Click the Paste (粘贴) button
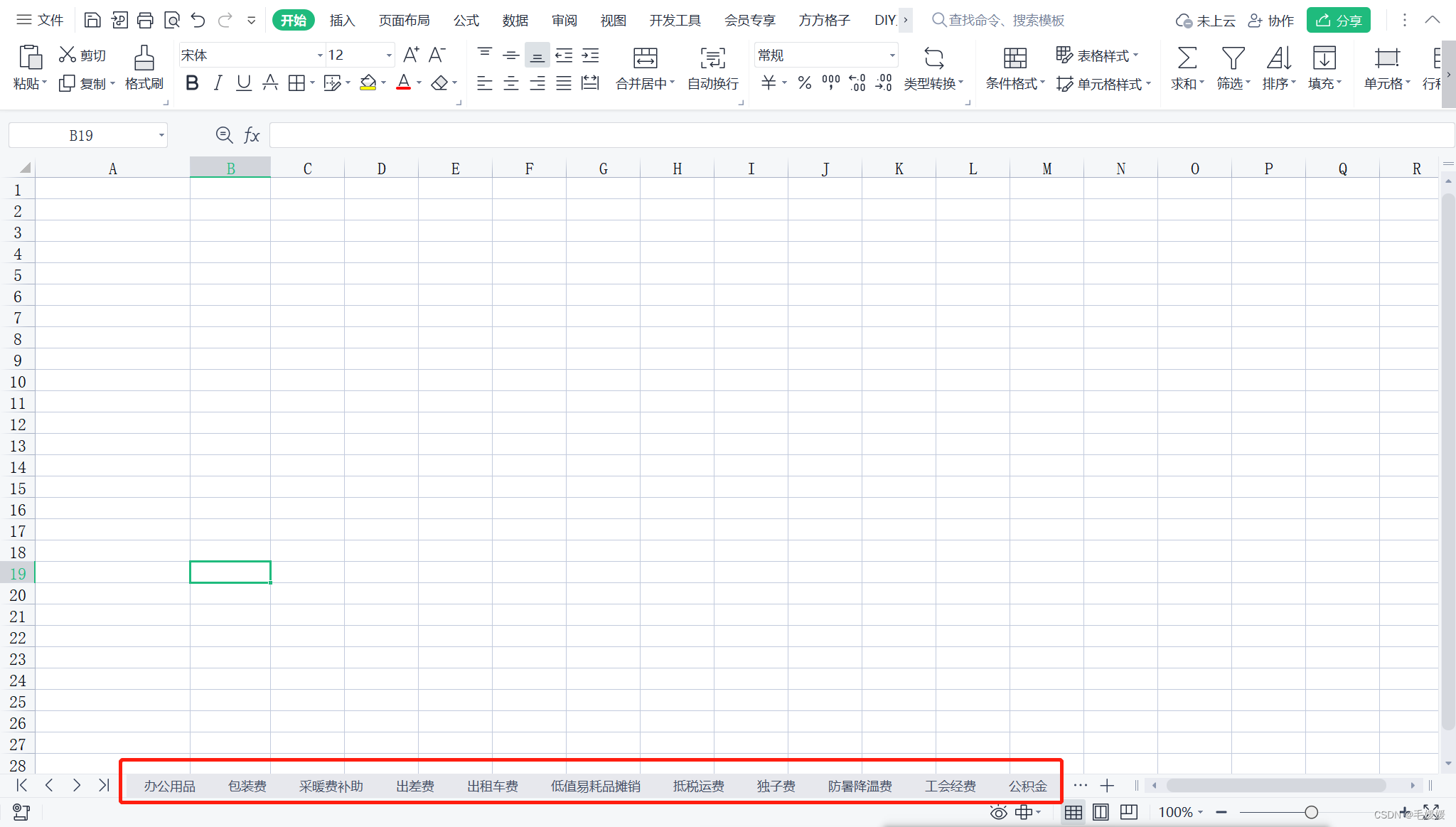 pos(30,68)
